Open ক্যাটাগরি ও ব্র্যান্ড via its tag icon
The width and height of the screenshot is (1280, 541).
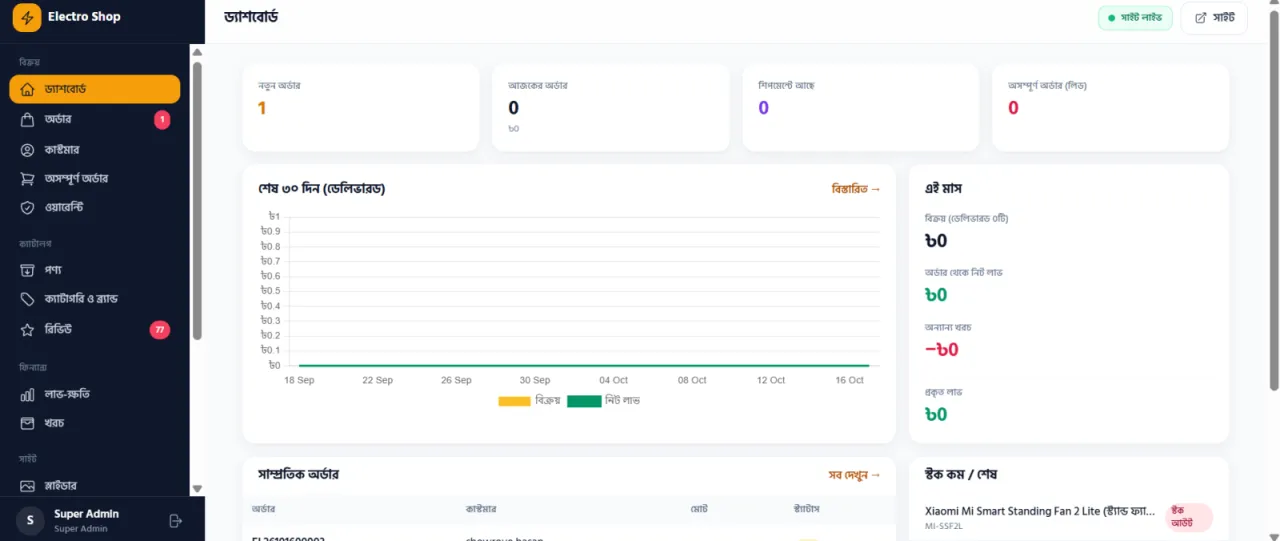pyautogui.click(x=27, y=299)
